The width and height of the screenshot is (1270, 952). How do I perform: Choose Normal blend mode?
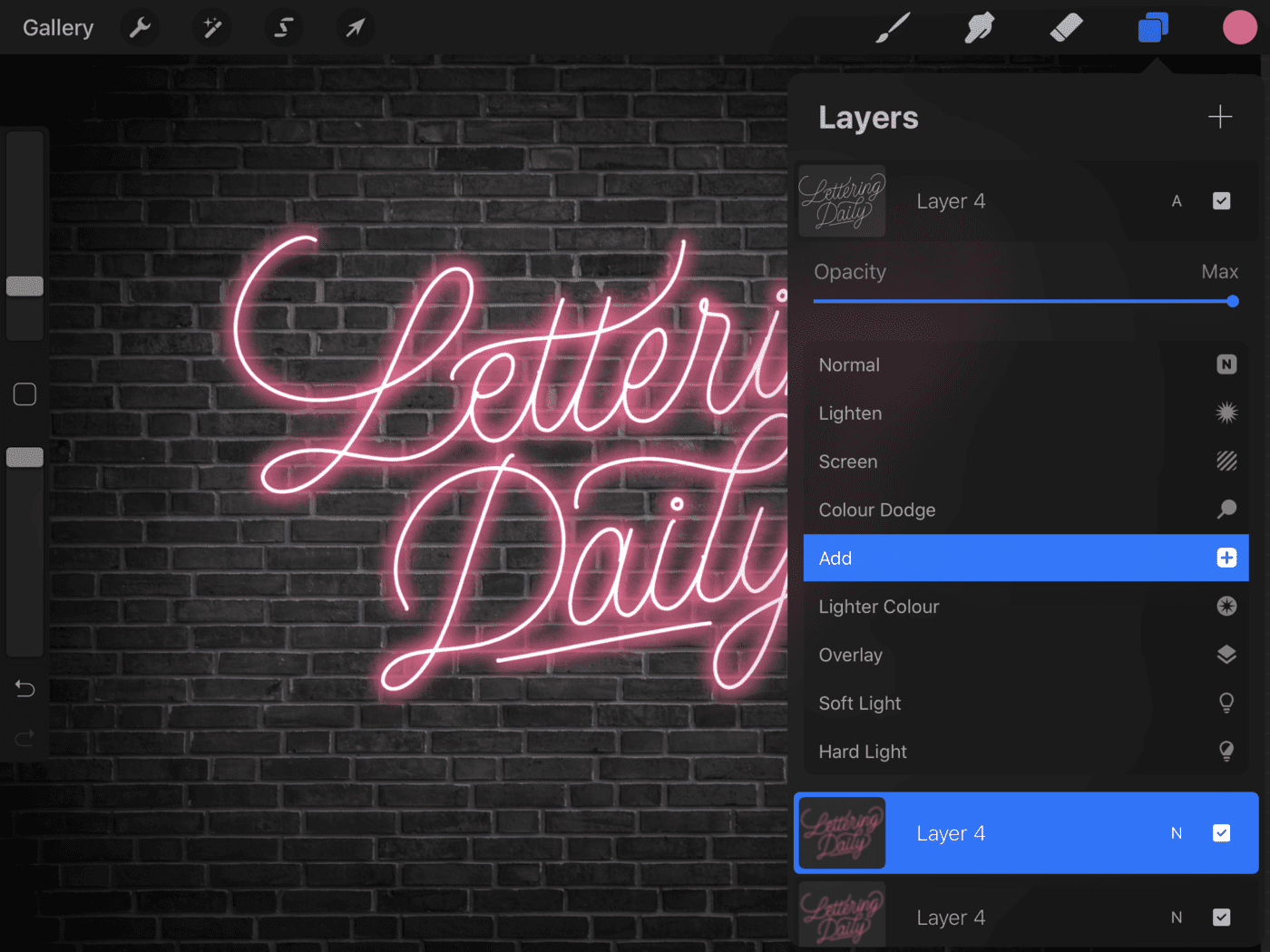click(1026, 364)
